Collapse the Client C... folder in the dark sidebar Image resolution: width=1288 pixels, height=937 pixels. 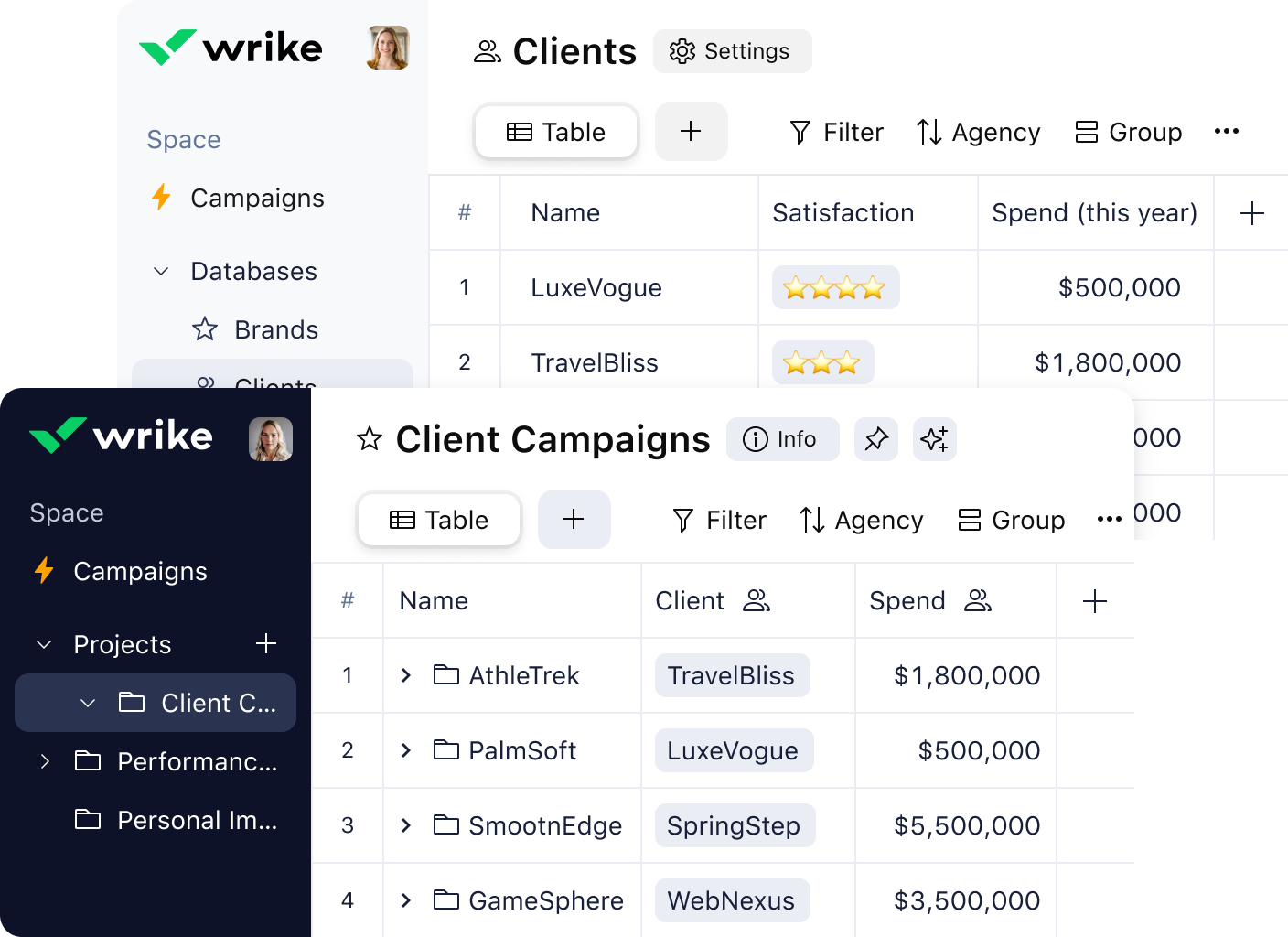point(88,703)
